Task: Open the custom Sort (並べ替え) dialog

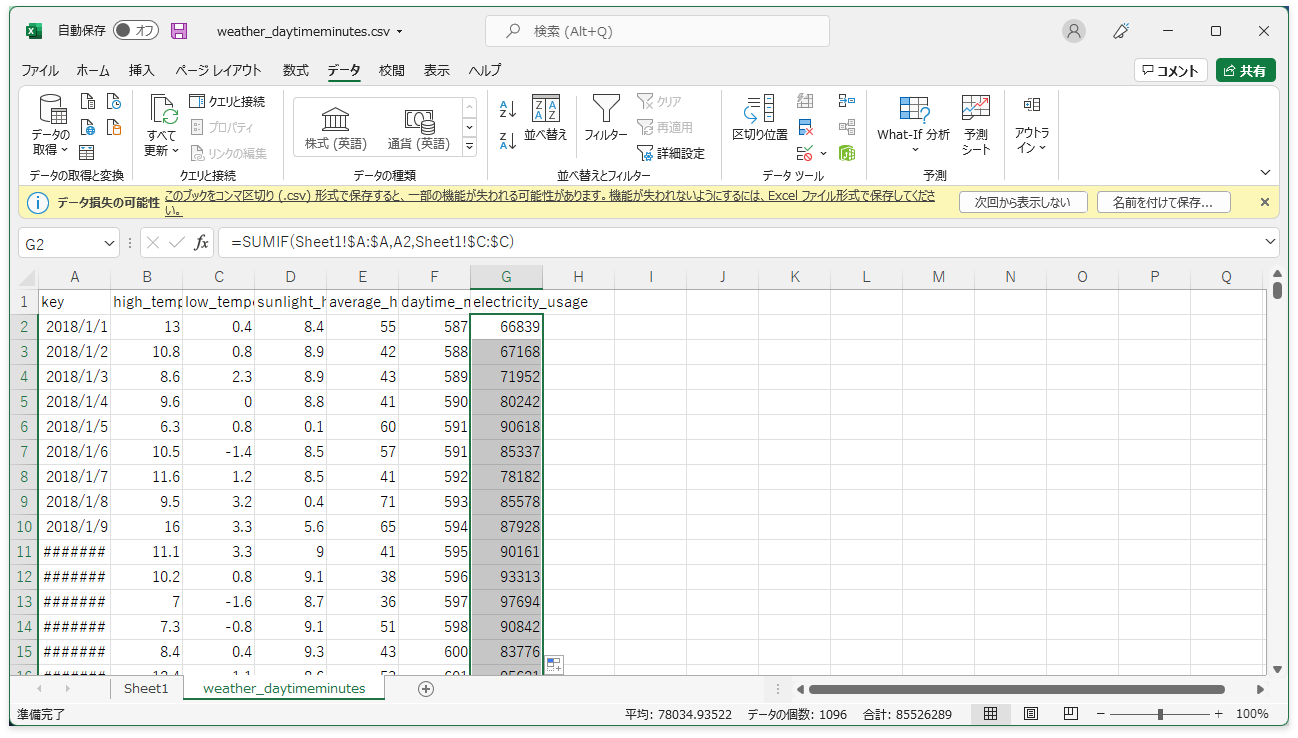Action: pos(546,118)
